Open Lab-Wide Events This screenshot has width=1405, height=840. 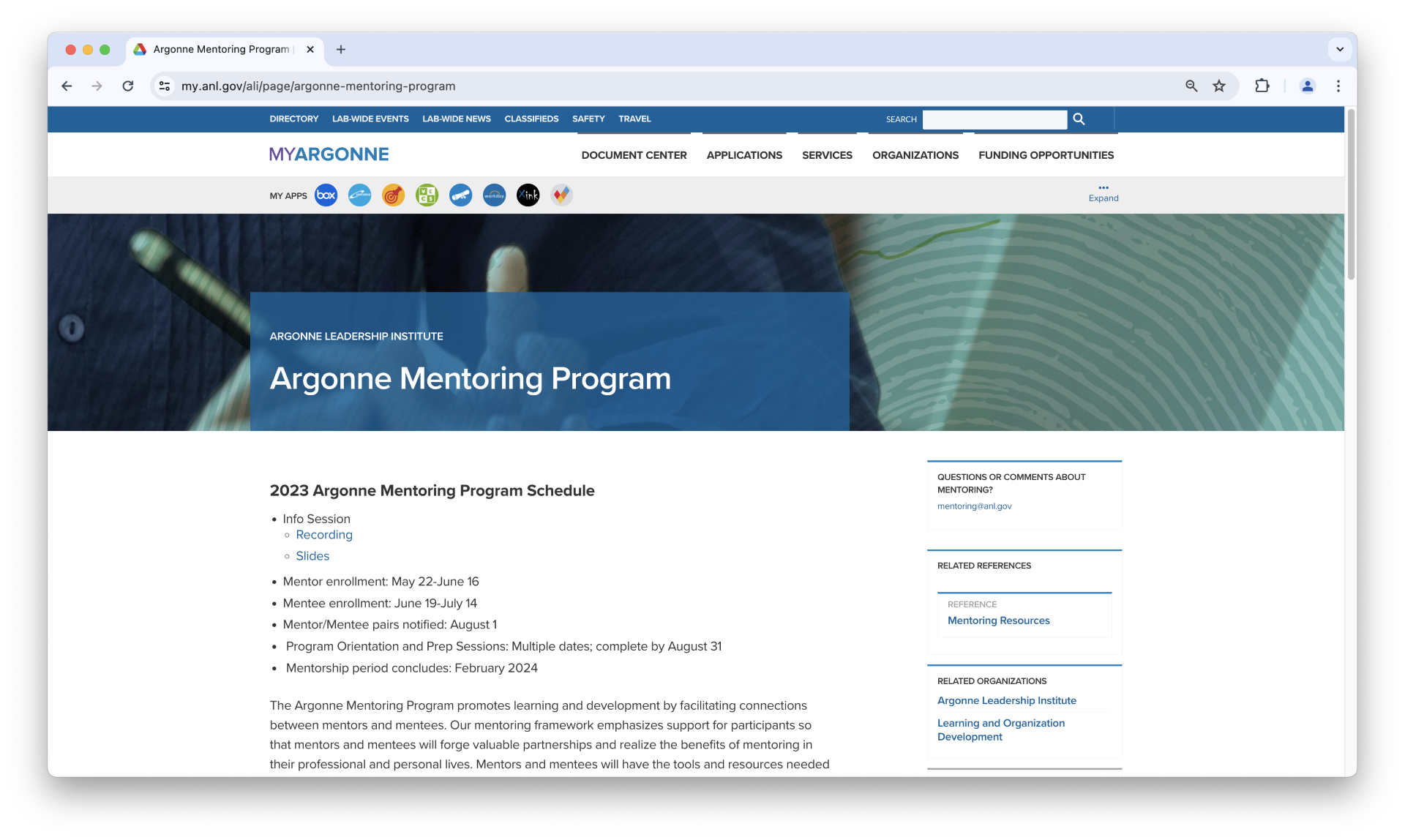(370, 119)
